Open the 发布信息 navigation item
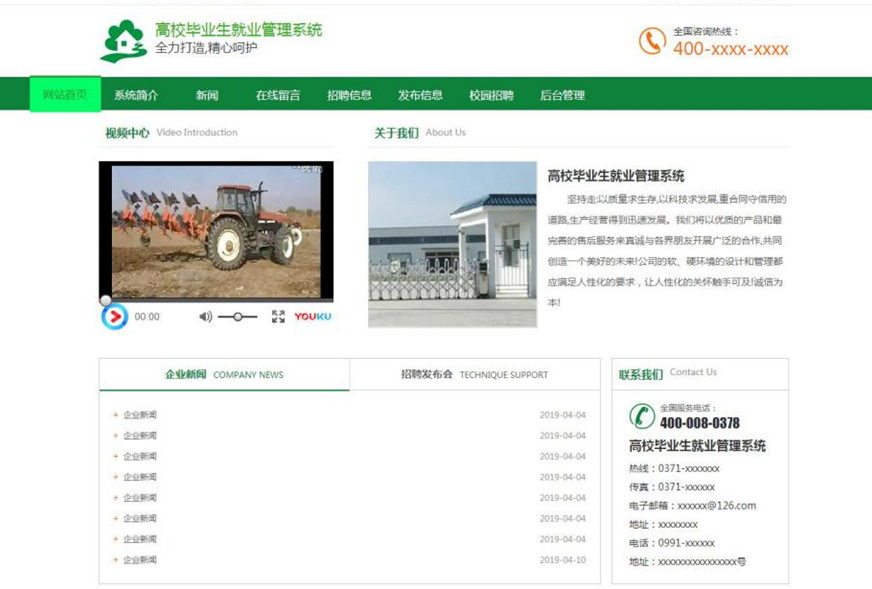This screenshot has height=589, width=872. tap(420, 95)
